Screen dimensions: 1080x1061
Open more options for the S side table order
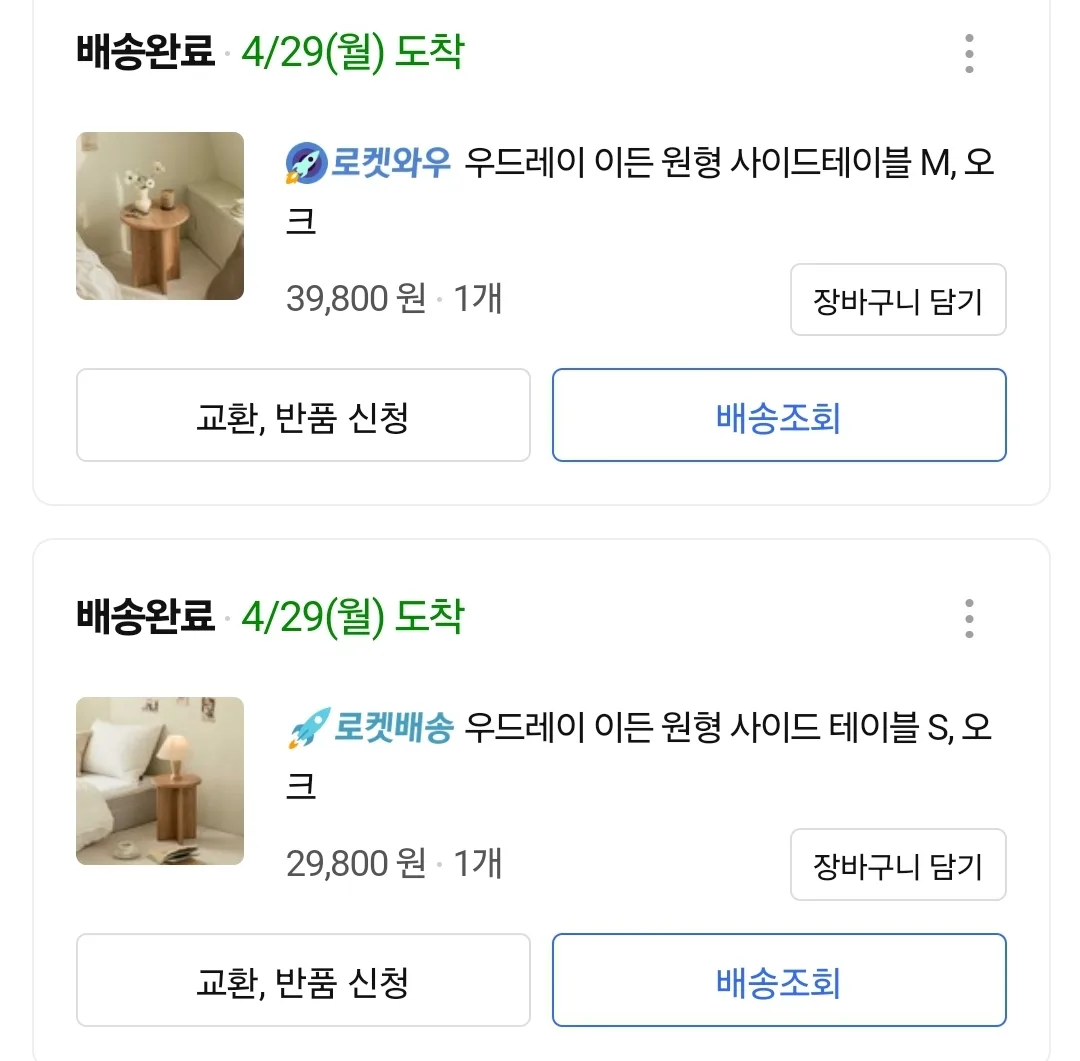969,619
